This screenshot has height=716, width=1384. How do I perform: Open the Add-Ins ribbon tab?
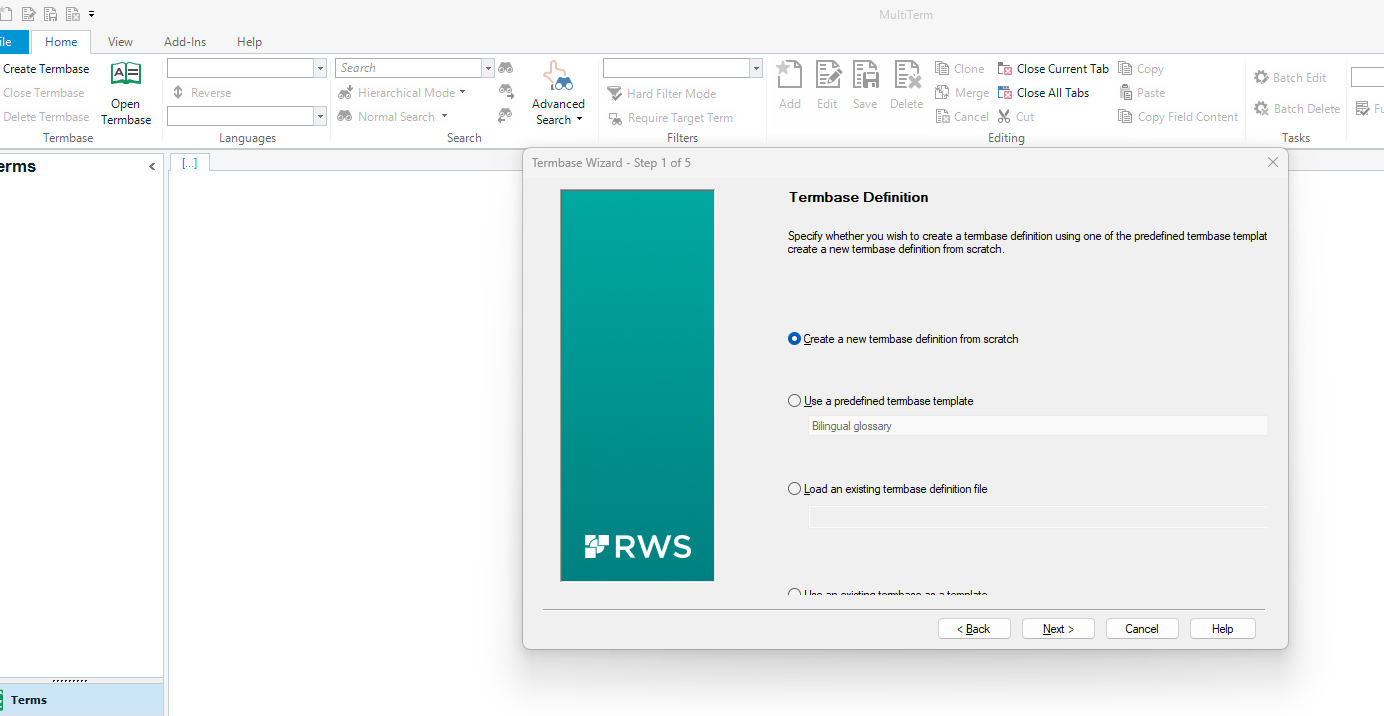tap(185, 42)
